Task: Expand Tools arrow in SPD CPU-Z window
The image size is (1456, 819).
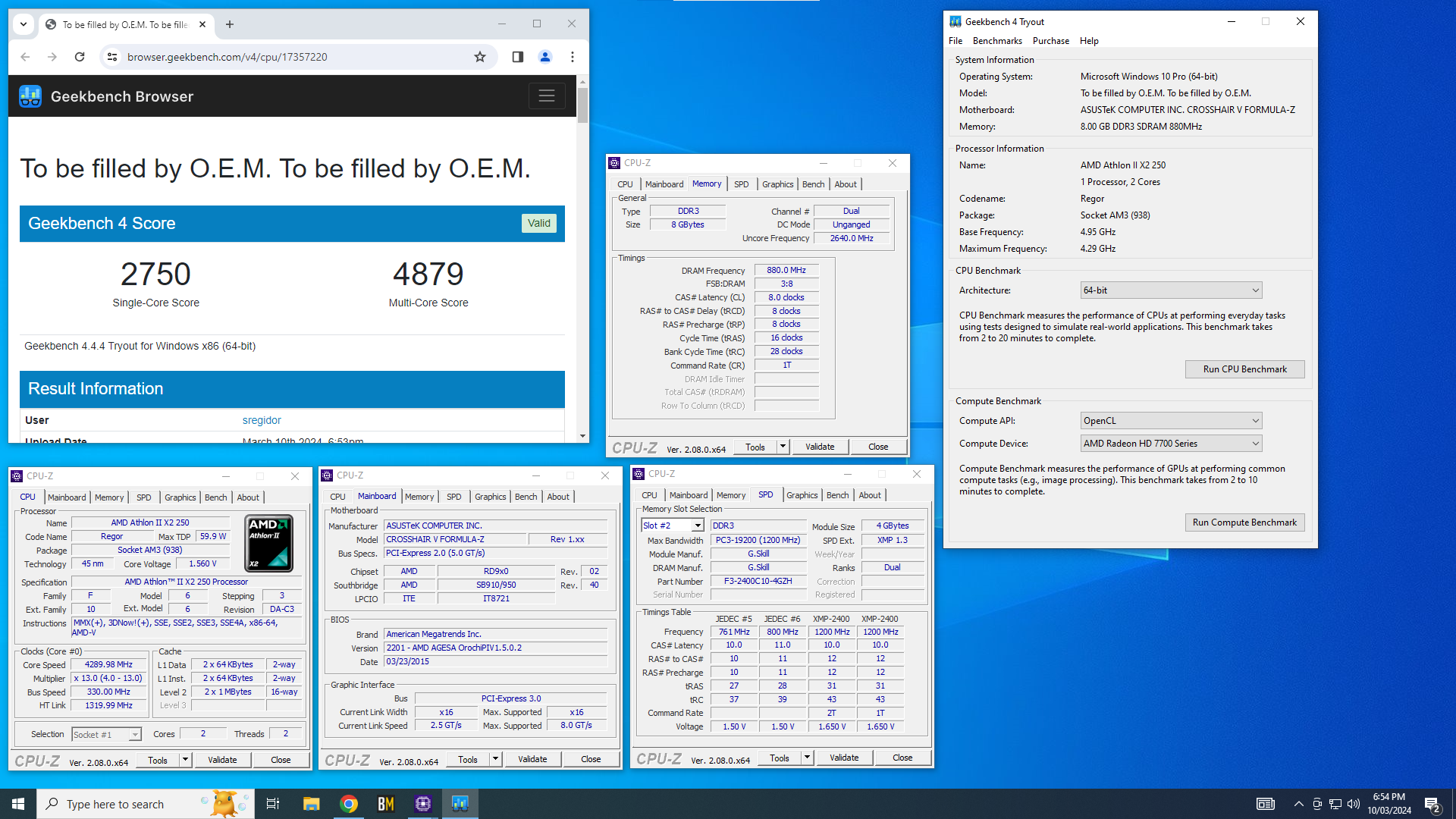Action: (x=807, y=758)
